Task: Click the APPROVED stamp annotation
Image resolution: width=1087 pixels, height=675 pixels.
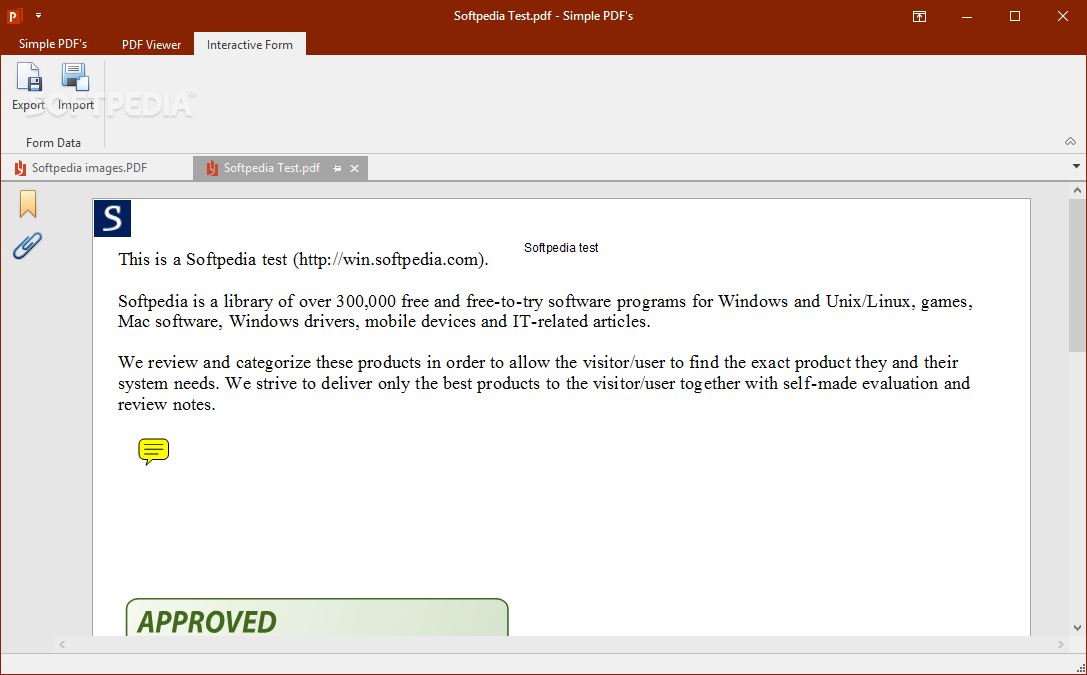Action: [317, 617]
